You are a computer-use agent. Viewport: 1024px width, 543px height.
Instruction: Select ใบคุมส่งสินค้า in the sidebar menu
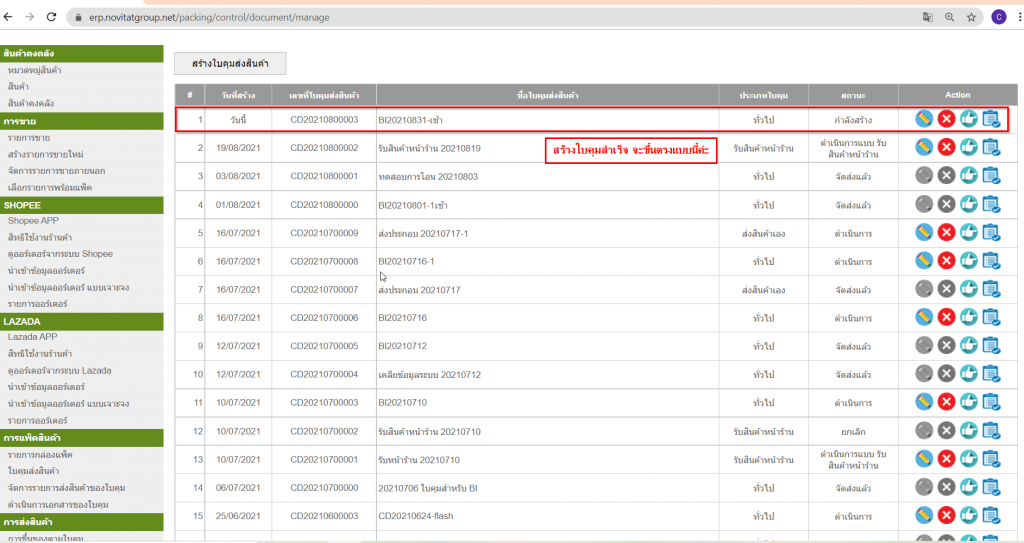[x=33, y=471]
